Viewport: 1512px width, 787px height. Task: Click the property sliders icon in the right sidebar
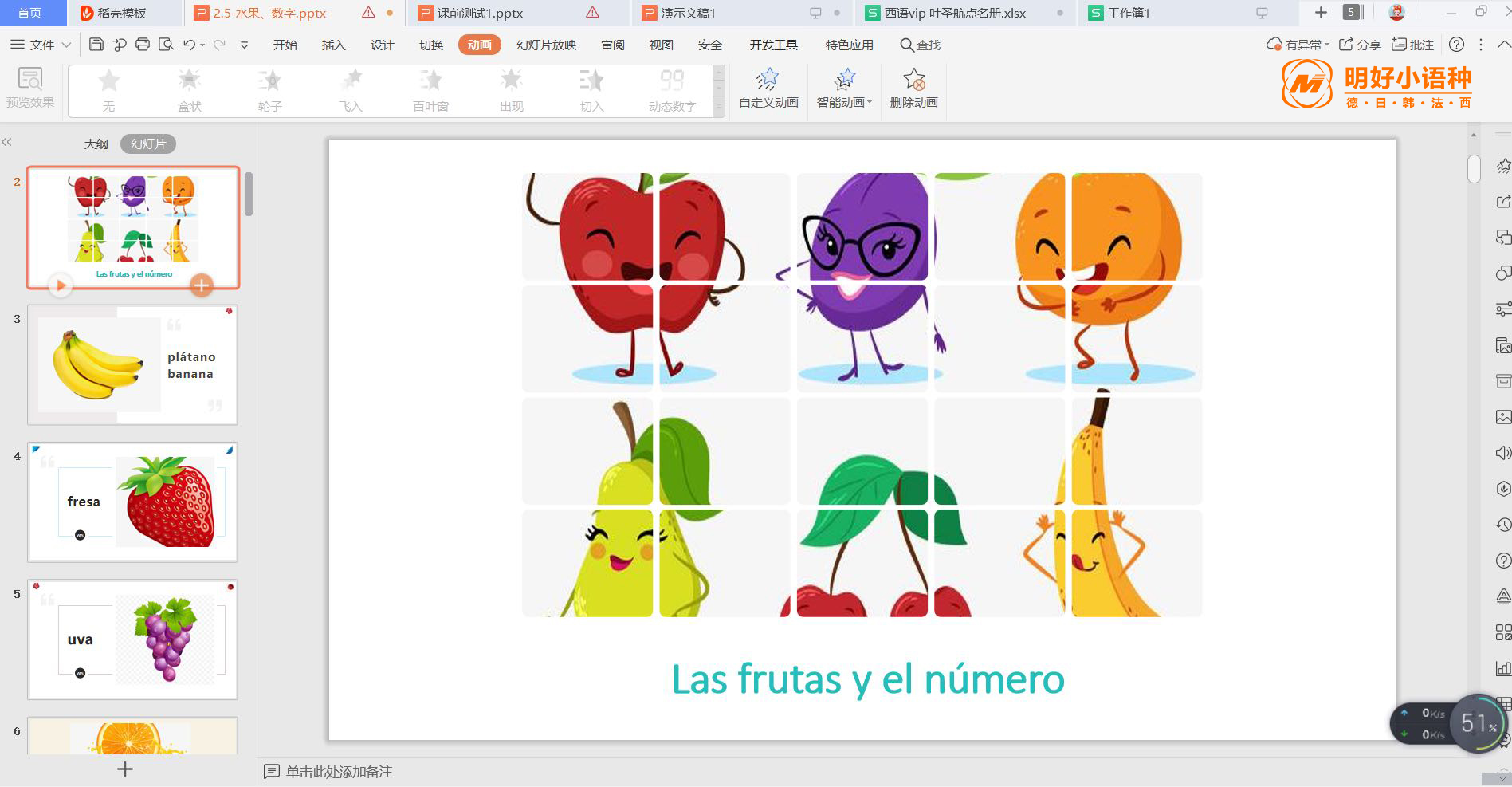[x=1503, y=309]
